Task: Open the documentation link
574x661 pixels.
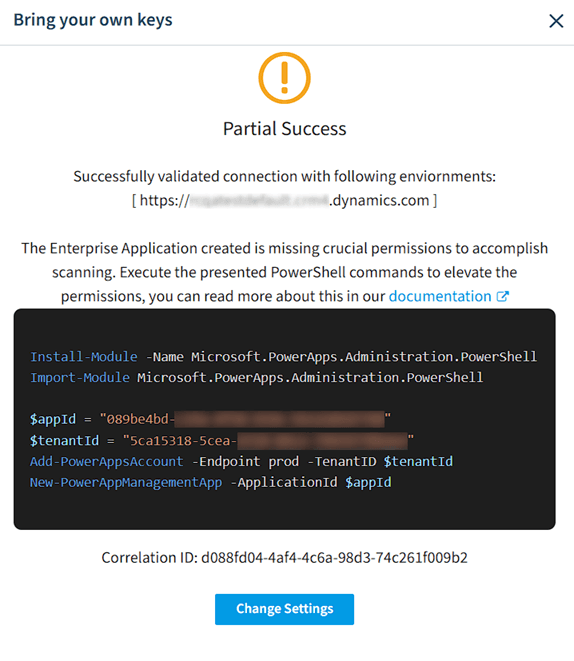Action: point(440,296)
